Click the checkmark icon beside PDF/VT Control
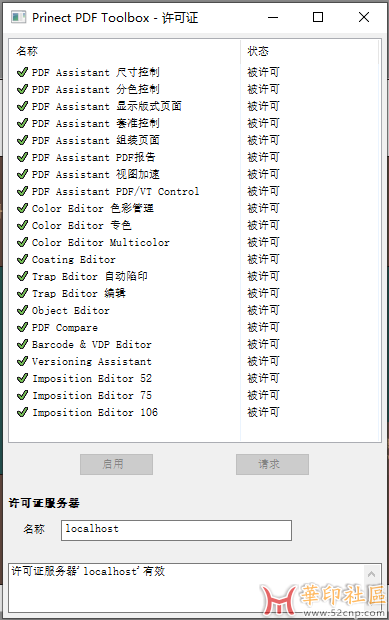This screenshot has height=620, width=389. (x=22, y=191)
